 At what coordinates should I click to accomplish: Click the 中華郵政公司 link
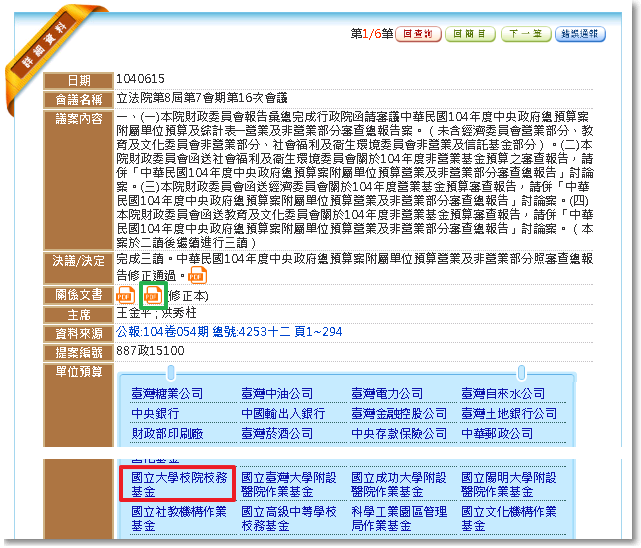point(497,434)
